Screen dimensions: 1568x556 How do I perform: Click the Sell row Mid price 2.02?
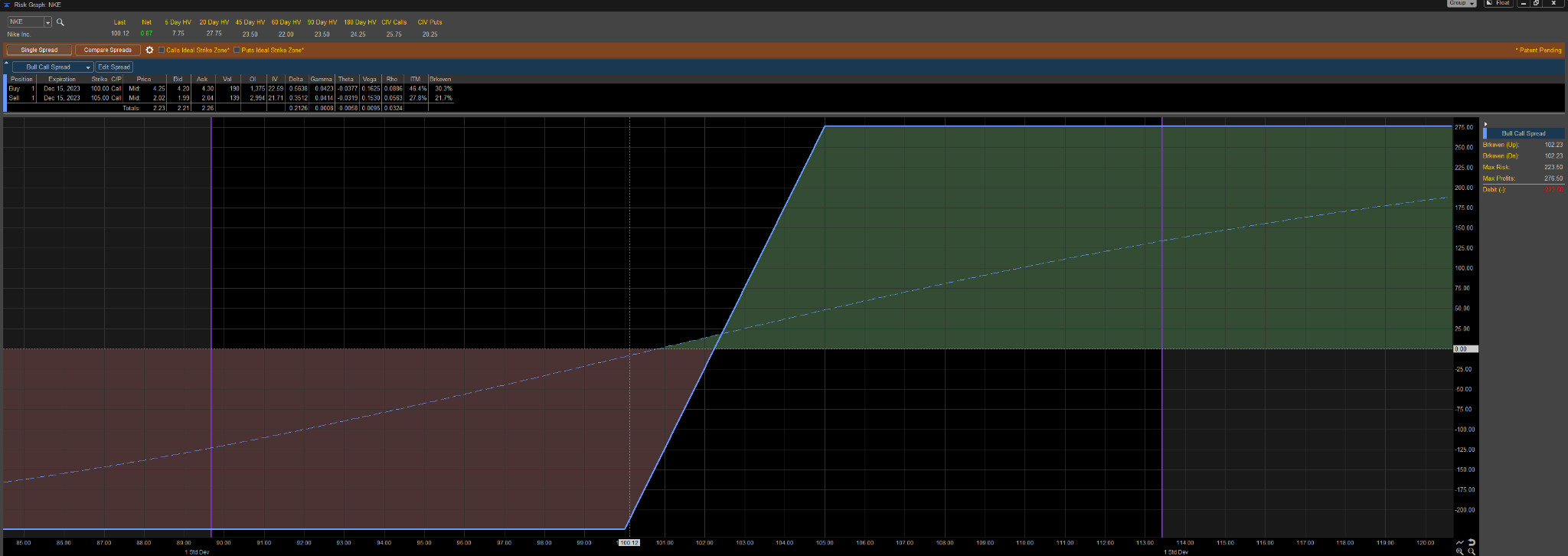159,98
